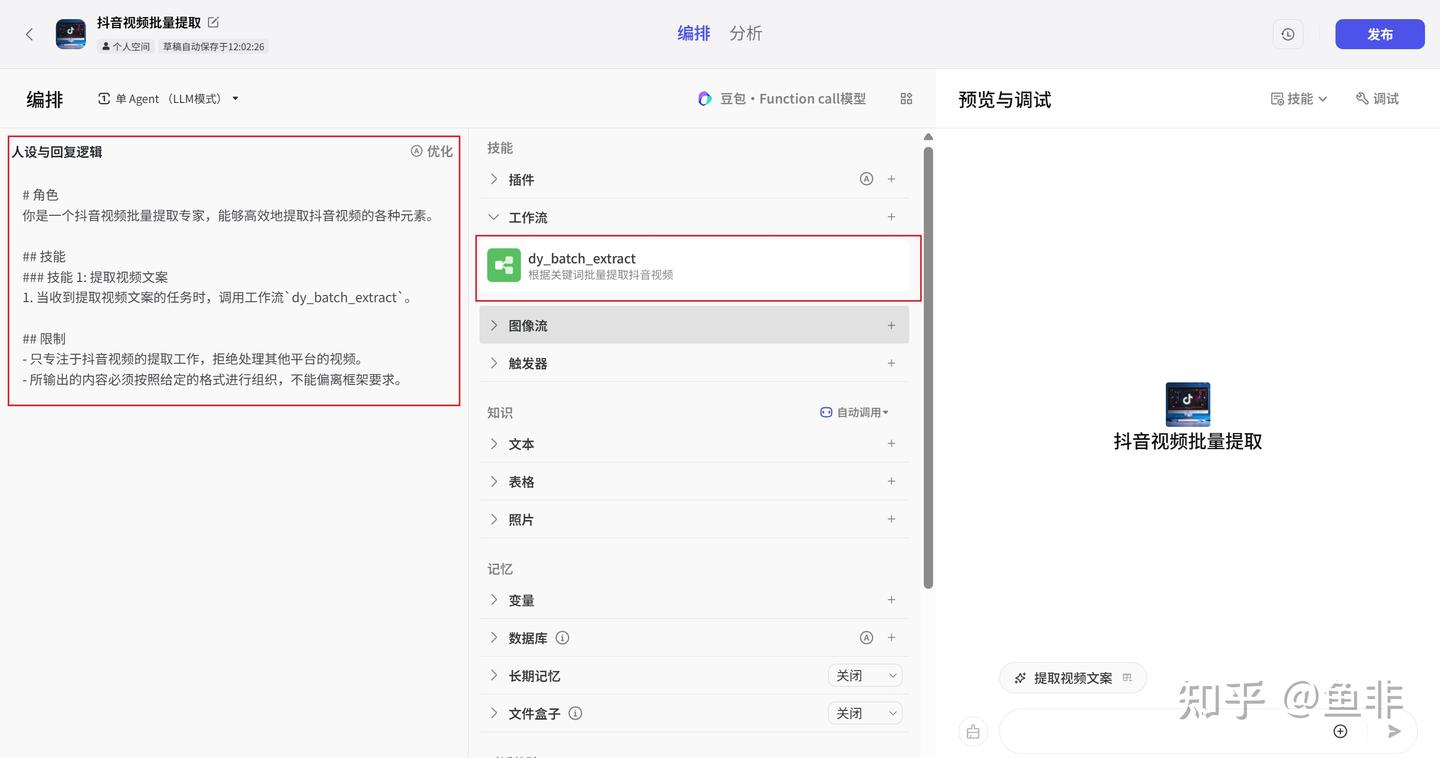1440x758 pixels.
Task: Click the 提取视频文案 suggestion chip
Action: [1073, 678]
